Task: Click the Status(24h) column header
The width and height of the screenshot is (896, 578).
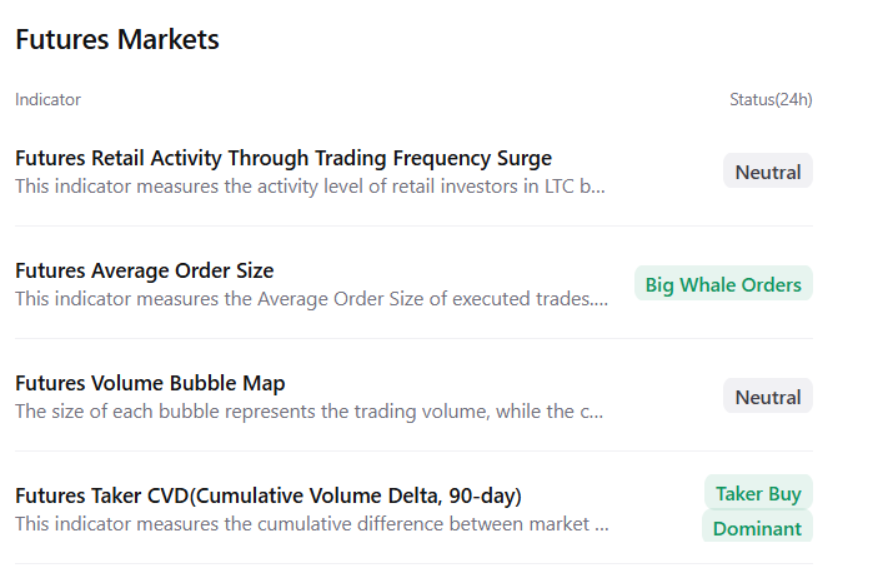Action: (770, 100)
